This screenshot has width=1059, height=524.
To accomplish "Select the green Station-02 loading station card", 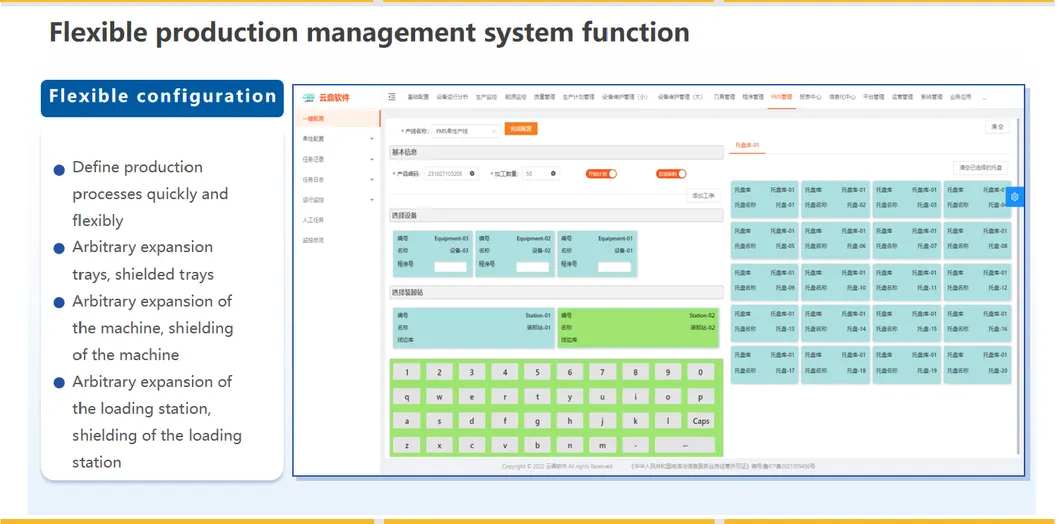I will (x=638, y=327).
